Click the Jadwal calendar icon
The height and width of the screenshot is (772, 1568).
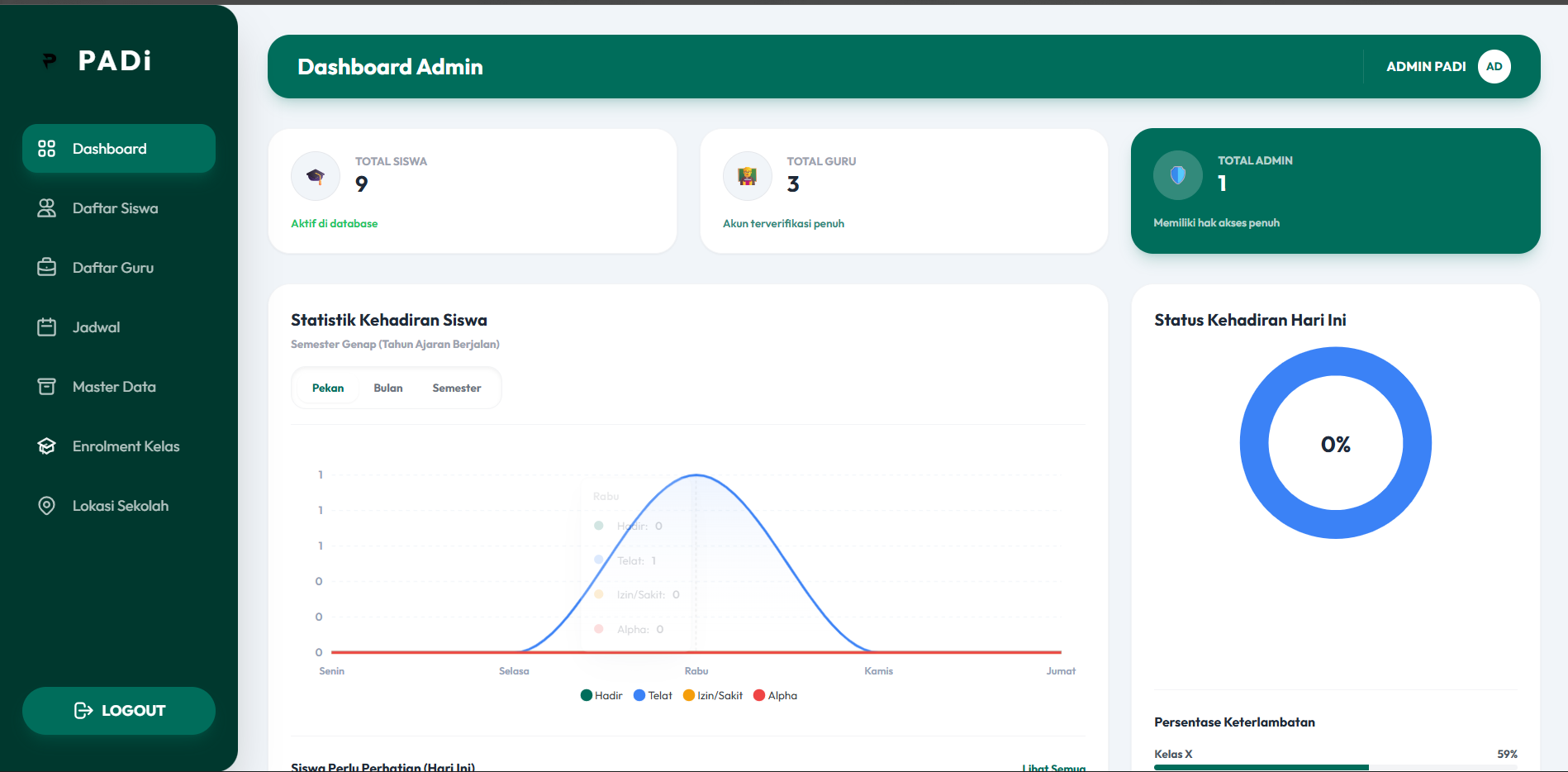coord(47,327)
